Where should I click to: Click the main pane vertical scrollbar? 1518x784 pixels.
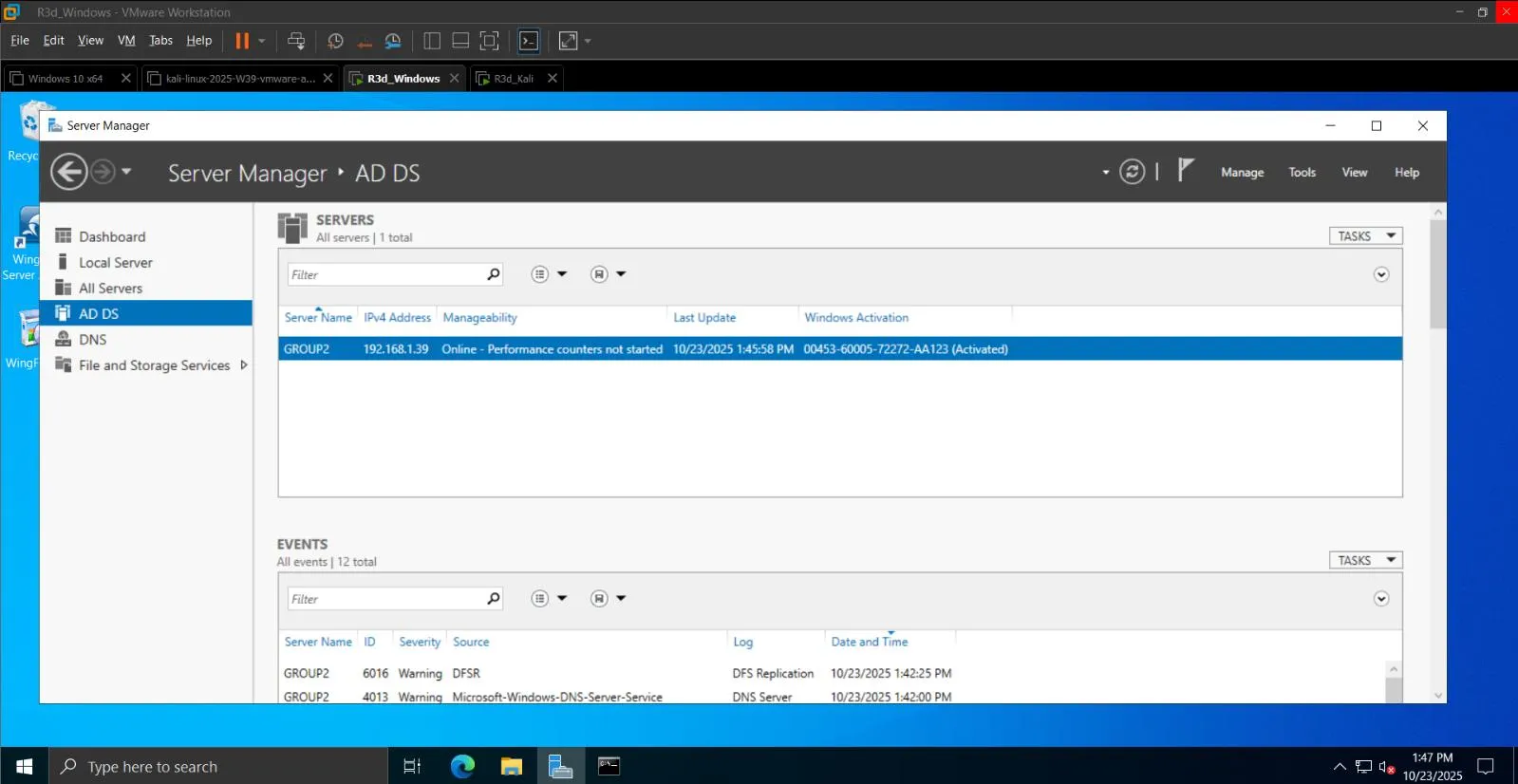1438,275
